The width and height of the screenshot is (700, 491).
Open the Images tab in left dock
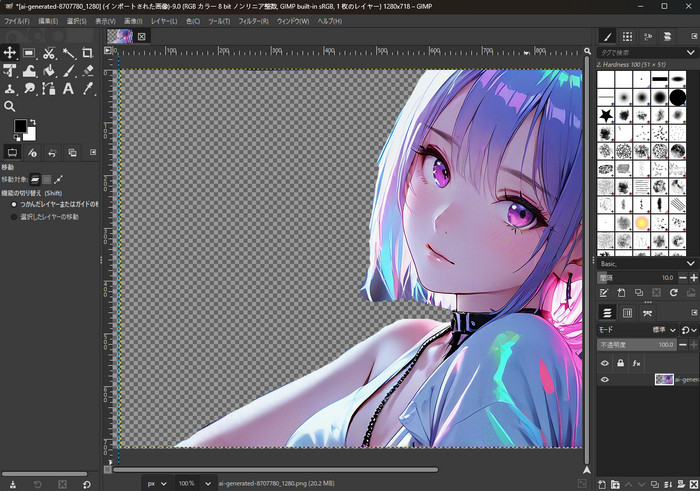(72, 153)
